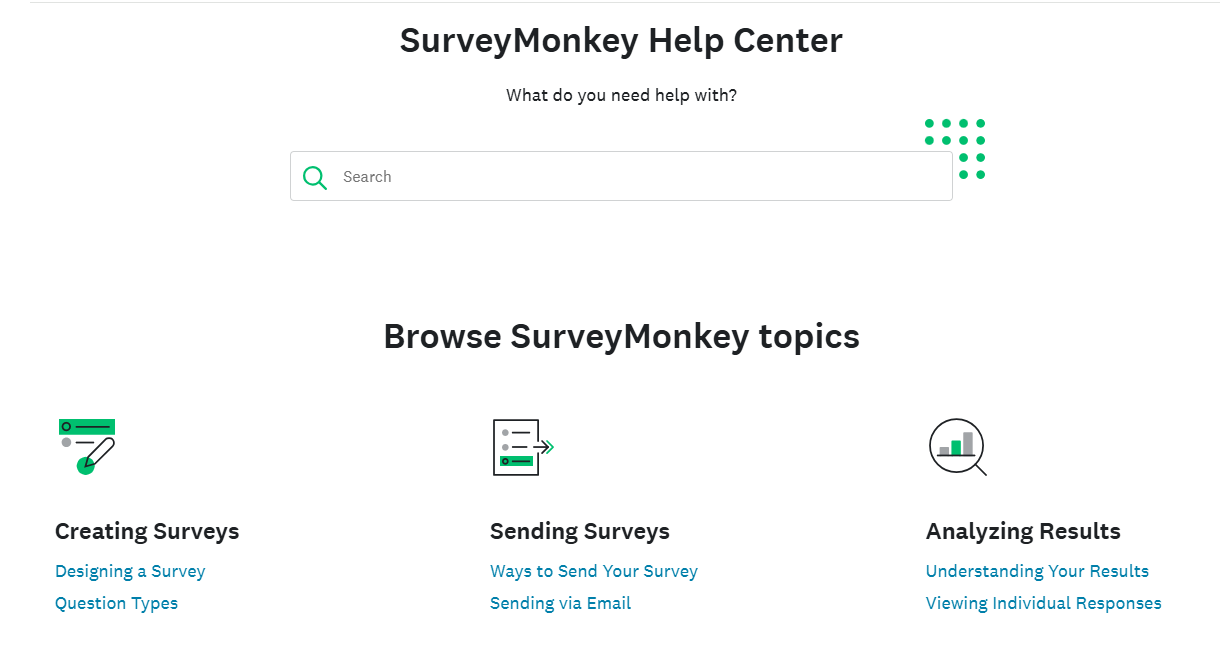Screen dimensions: 1220x655
Task: Open Viewing Individual Responses link
Action: 1044,604
